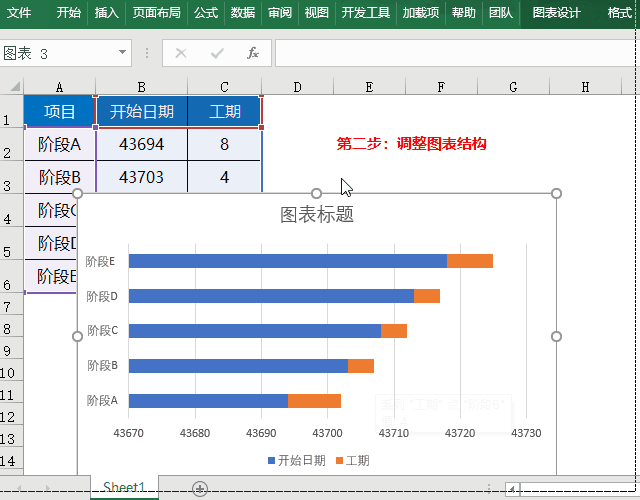Click the horizontal scrollbar left arrow
The height and width of the screenshot is (500, 640).
pyautogui.click(x=512, y=489)
